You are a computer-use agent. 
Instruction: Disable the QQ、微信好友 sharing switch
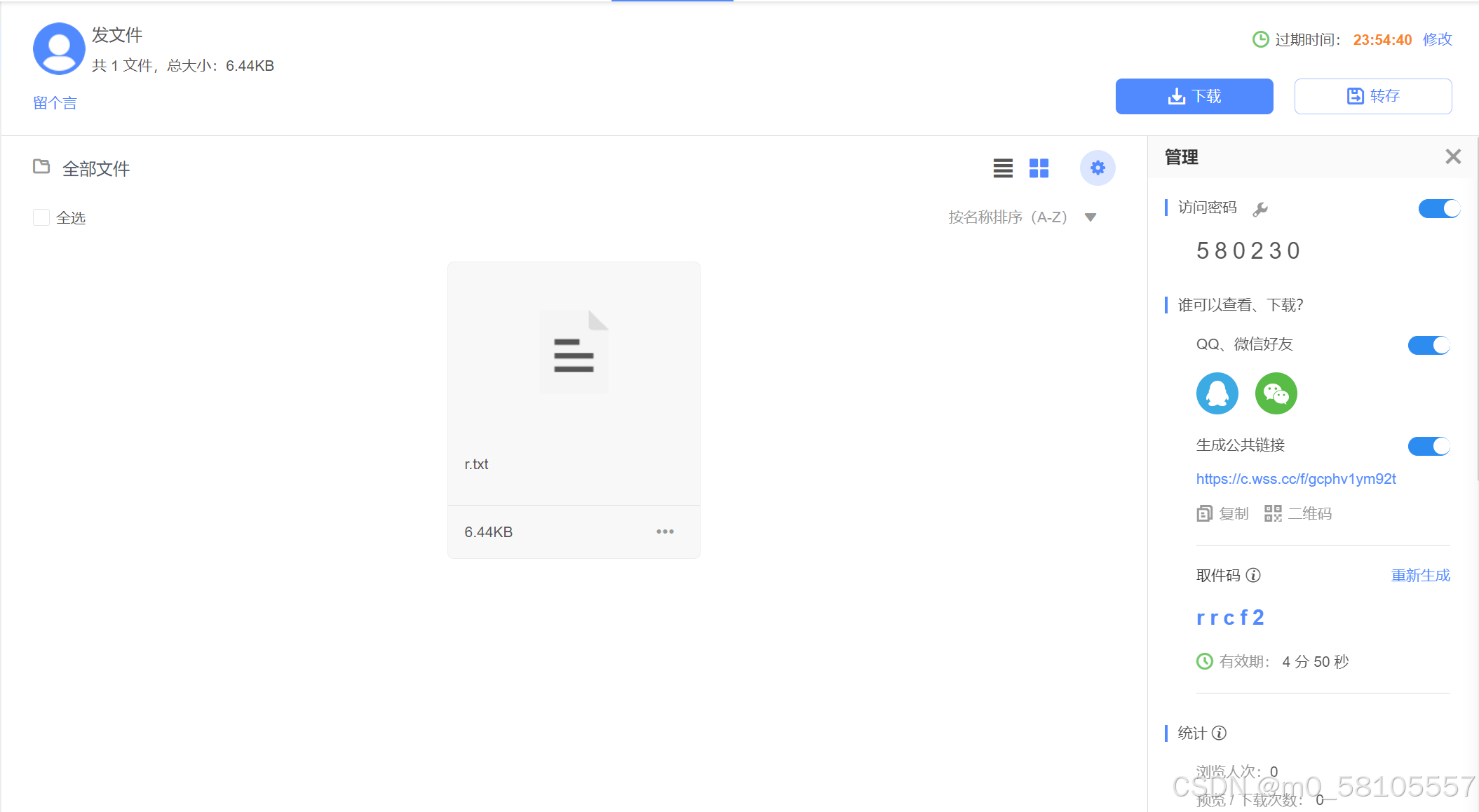point(1429,345)
